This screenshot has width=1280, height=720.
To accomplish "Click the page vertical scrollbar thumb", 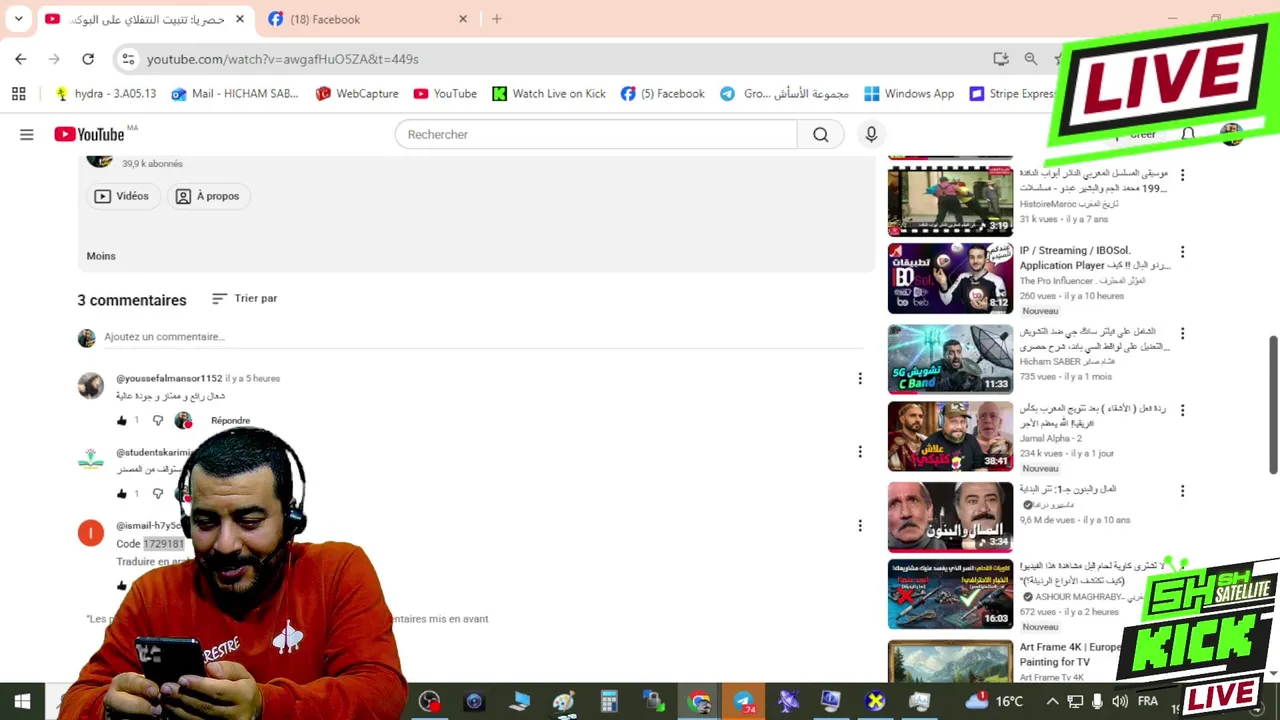I will [1274, 405].
